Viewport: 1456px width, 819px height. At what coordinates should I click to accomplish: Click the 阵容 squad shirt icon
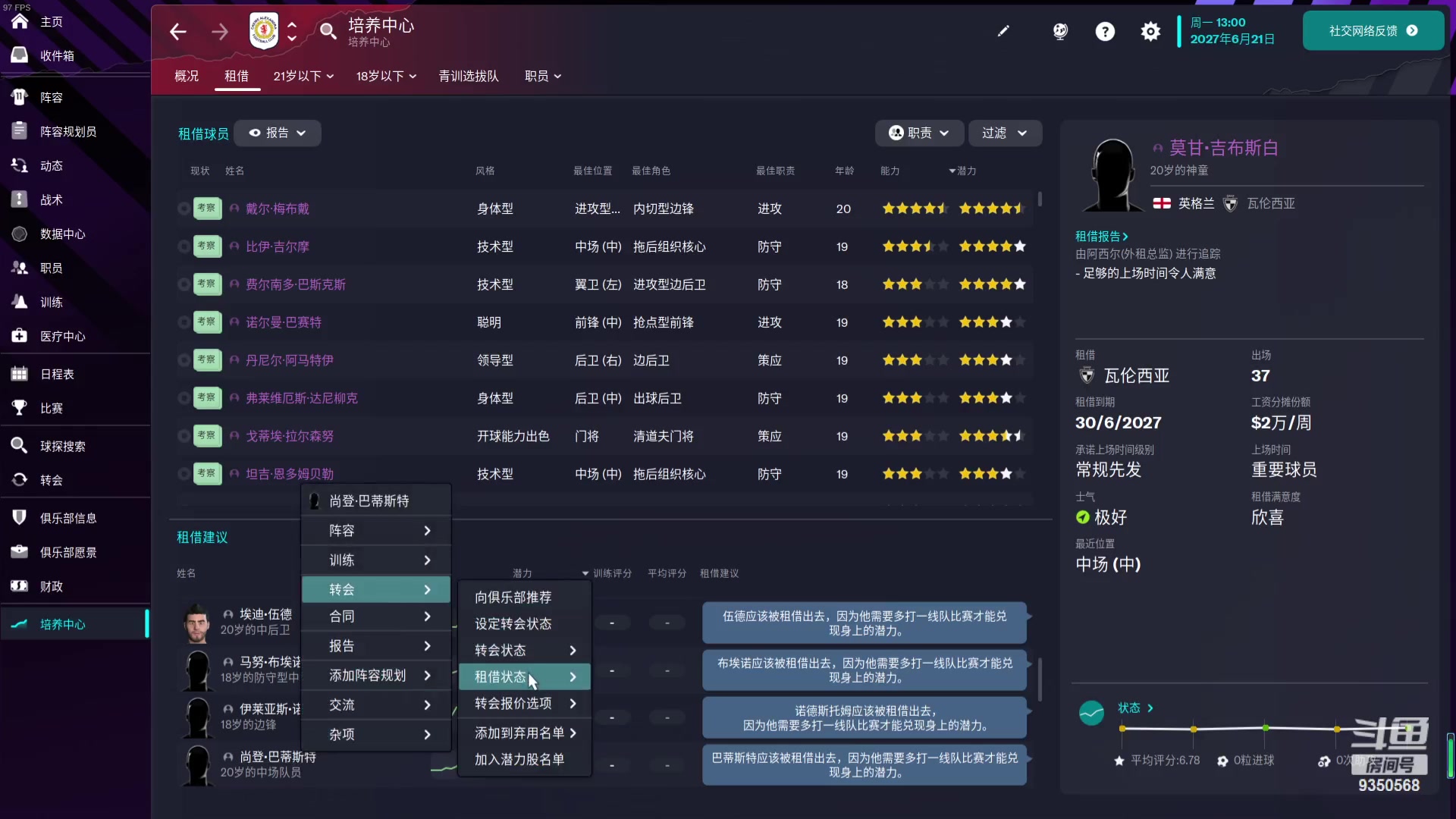coord(20,97)
